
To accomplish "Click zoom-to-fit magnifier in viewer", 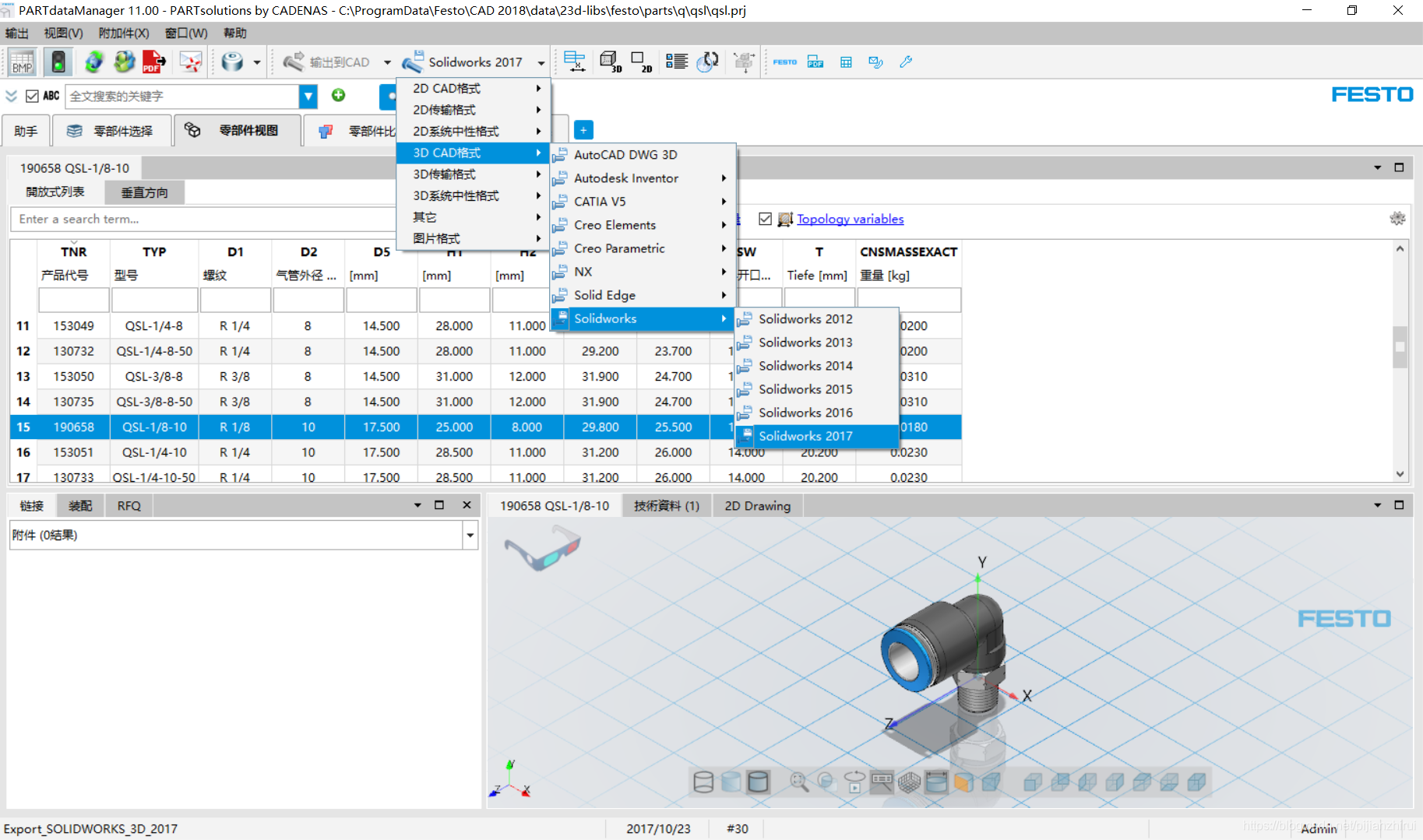I will tap(798, 782).
